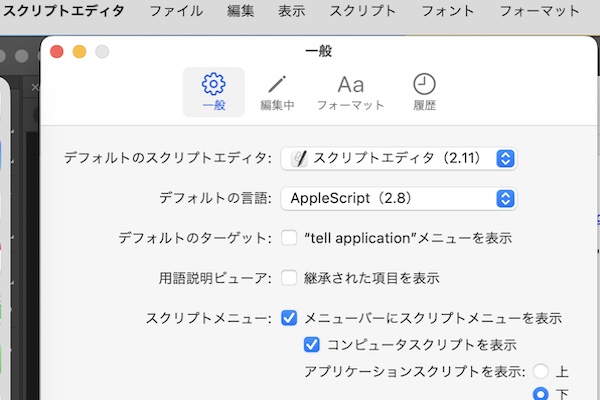
Task: Disable コンピュータスクリプトを表示 checkbox
Action: [x=312, y=345]
